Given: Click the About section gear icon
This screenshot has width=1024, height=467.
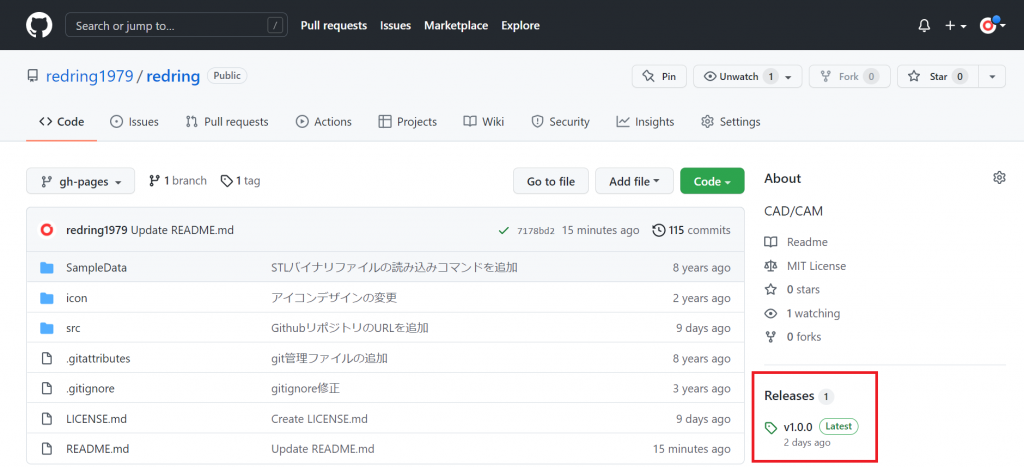Looking at the screenshot, I should pos(999,178).
